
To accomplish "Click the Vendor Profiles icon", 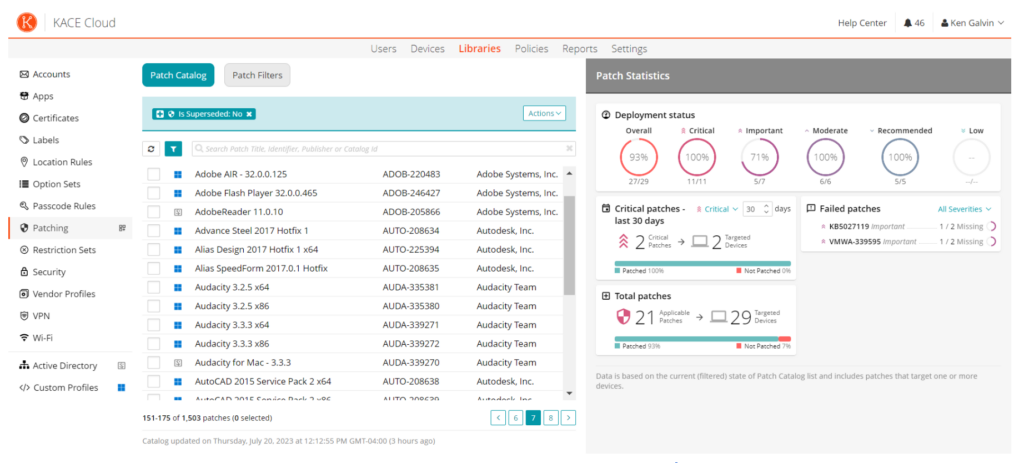I will tap(24, 294).
